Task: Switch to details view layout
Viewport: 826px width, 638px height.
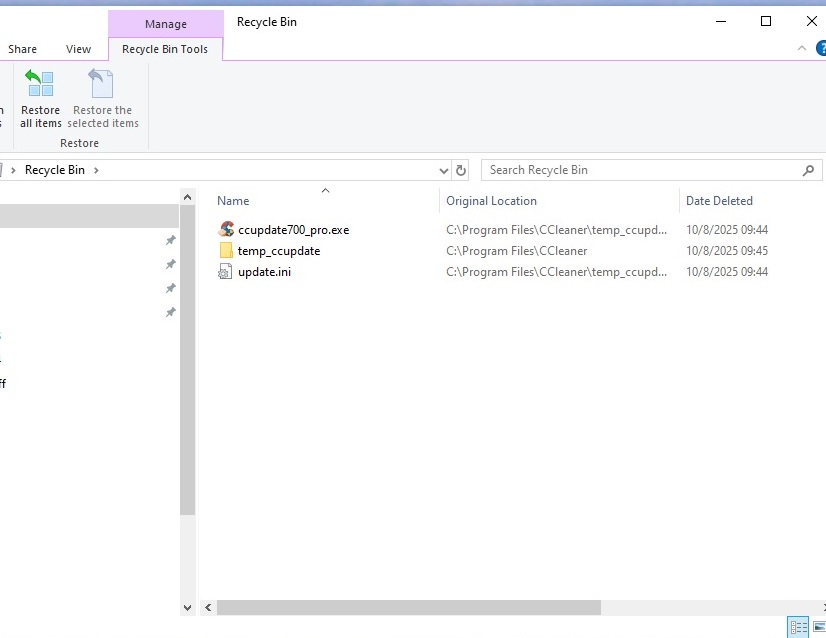Action: pos(798,627)
